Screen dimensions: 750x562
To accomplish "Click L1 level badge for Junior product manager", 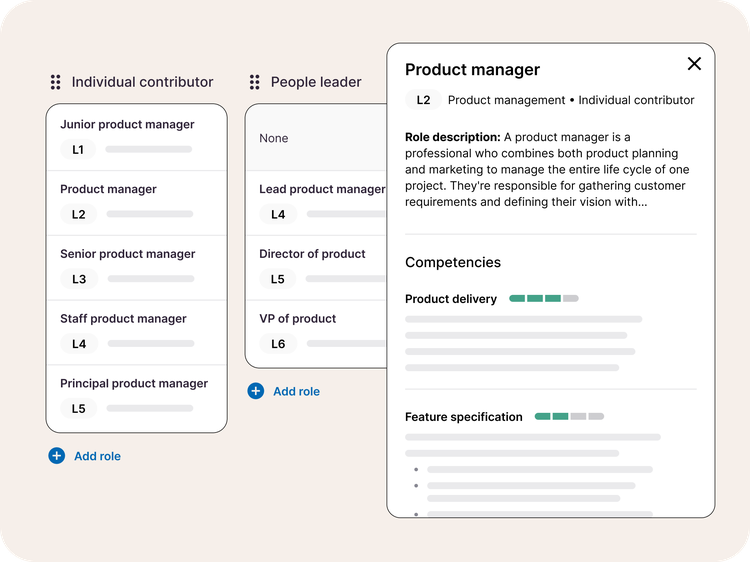I will pos(78,150).
